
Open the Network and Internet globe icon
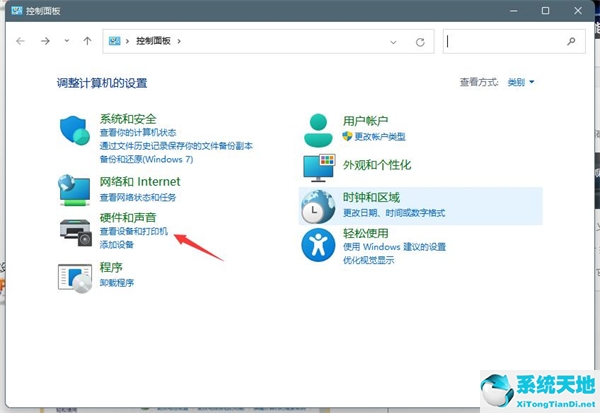[75, 189]
